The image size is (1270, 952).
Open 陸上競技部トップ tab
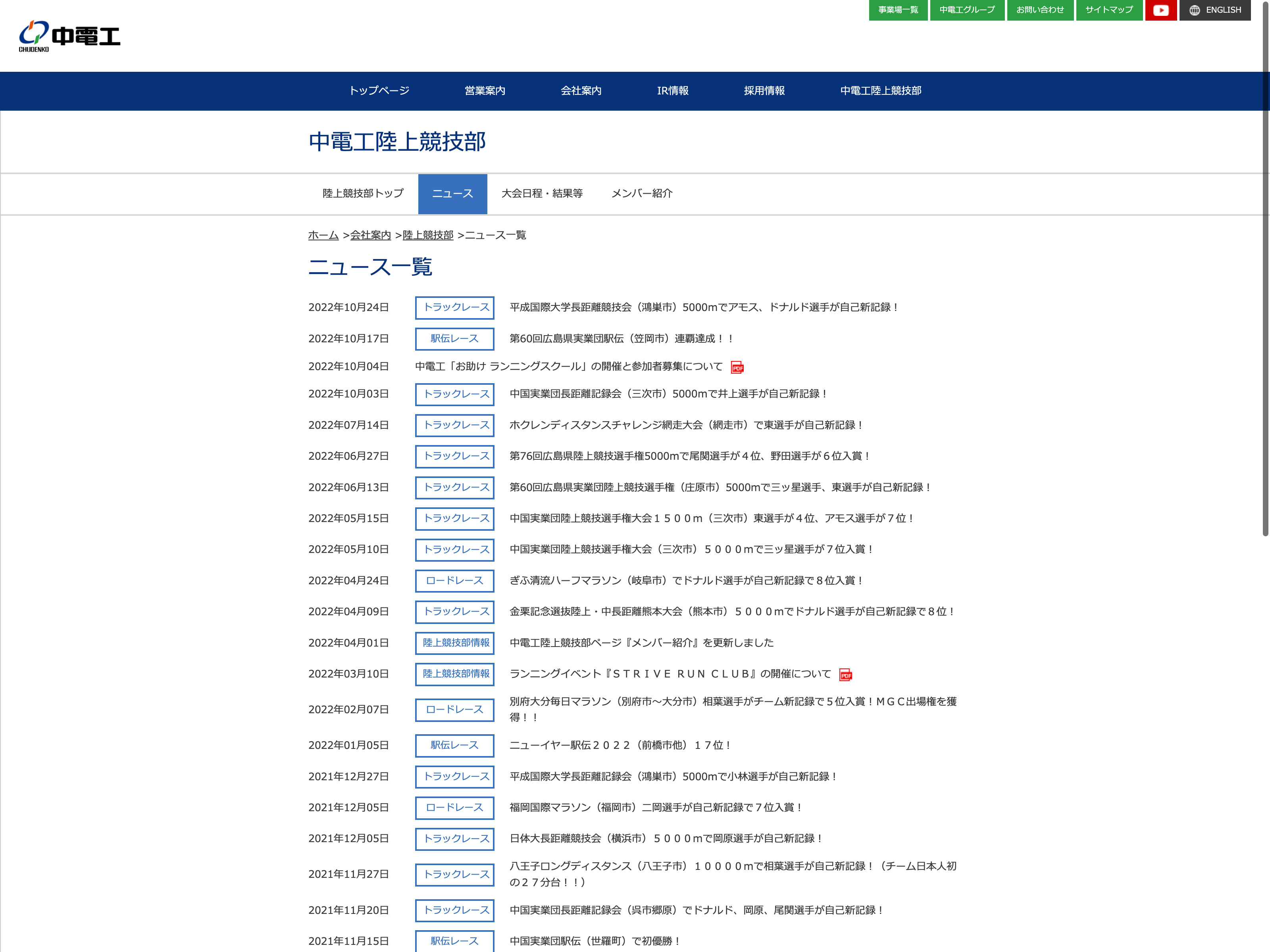(363, 194)
